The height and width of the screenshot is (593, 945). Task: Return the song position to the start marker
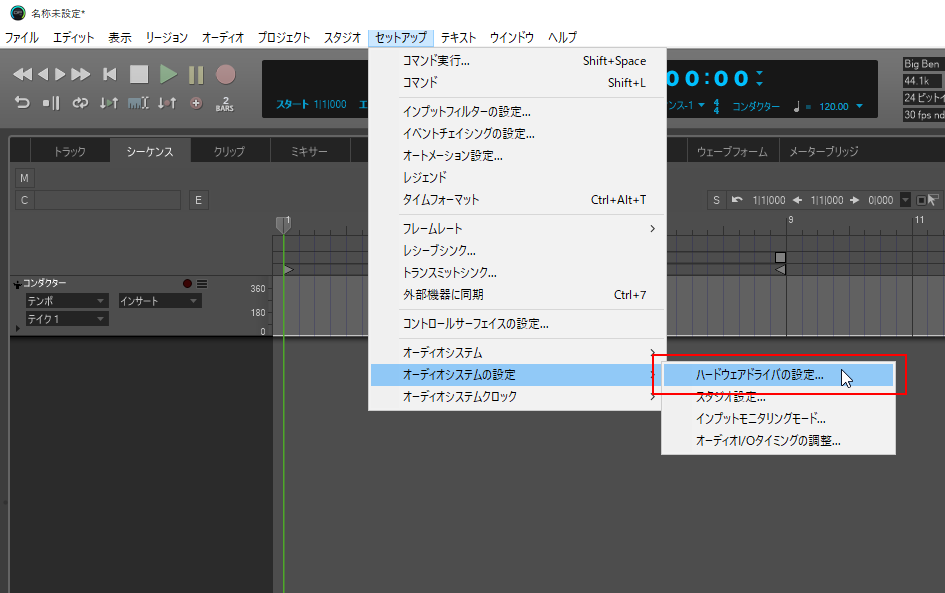108,73
